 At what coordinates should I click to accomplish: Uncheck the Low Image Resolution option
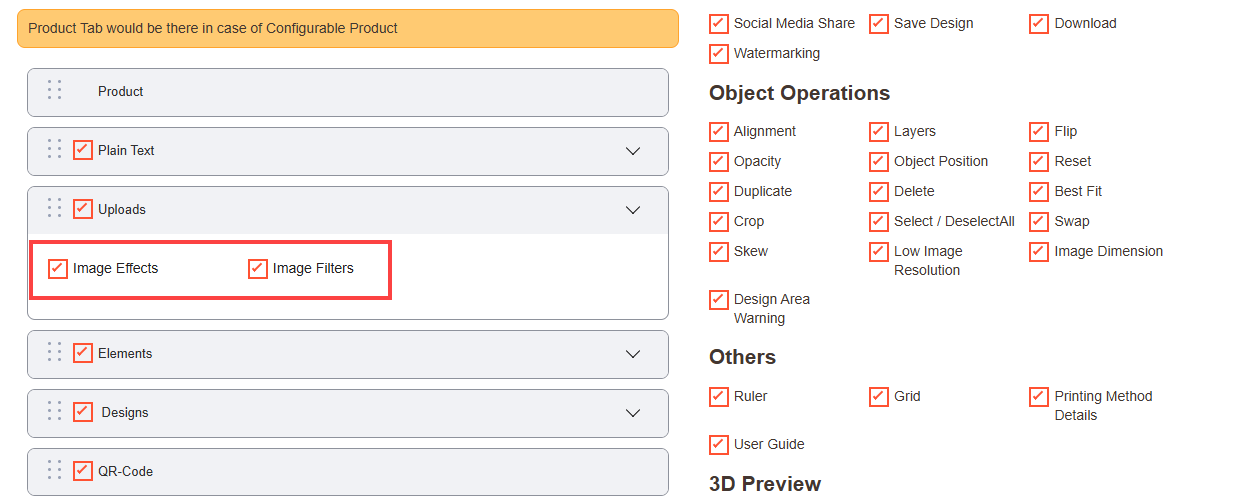point(879,251)
